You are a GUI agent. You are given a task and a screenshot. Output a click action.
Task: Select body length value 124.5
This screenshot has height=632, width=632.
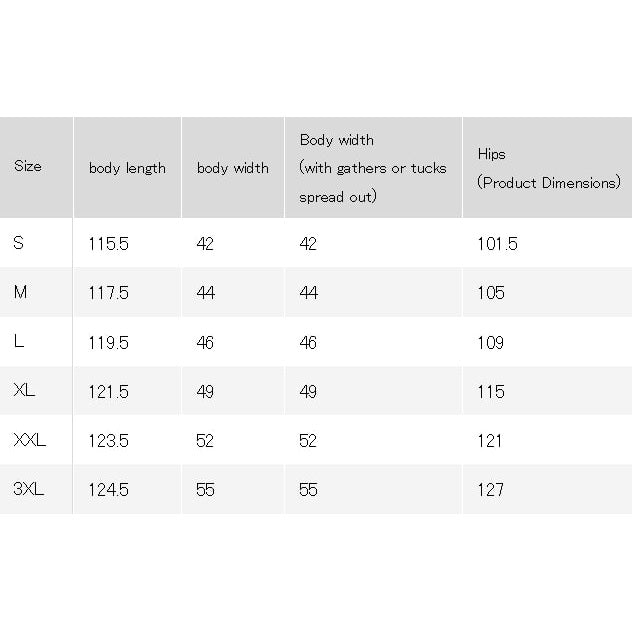(x=108, y=490)
